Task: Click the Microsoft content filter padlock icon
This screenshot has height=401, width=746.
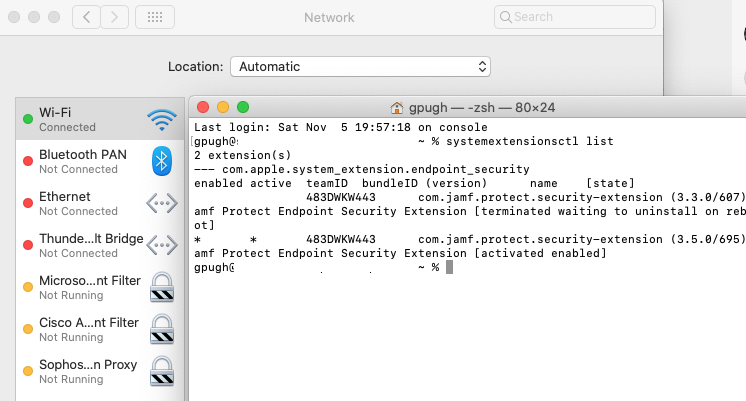Action: click(x=162, y=287)
